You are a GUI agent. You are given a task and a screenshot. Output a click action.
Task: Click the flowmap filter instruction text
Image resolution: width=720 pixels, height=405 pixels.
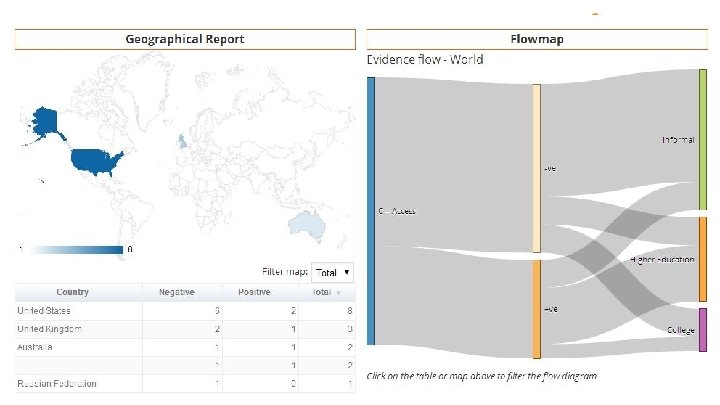coord(482,376)
